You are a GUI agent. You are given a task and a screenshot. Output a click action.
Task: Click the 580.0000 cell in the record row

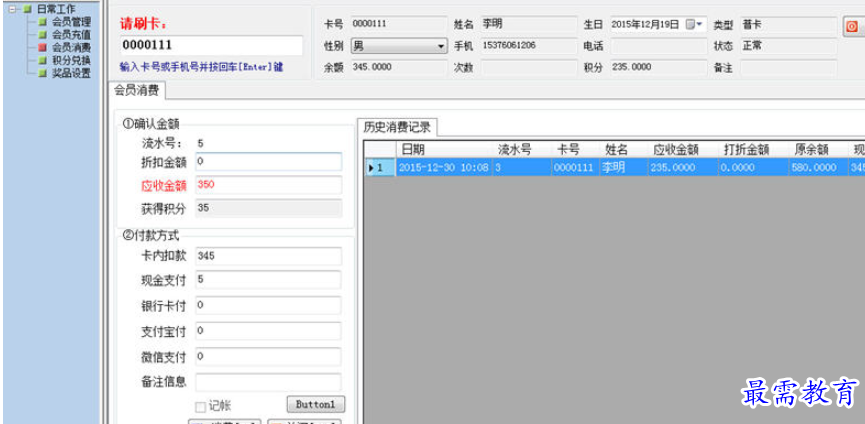coord(819,168)
